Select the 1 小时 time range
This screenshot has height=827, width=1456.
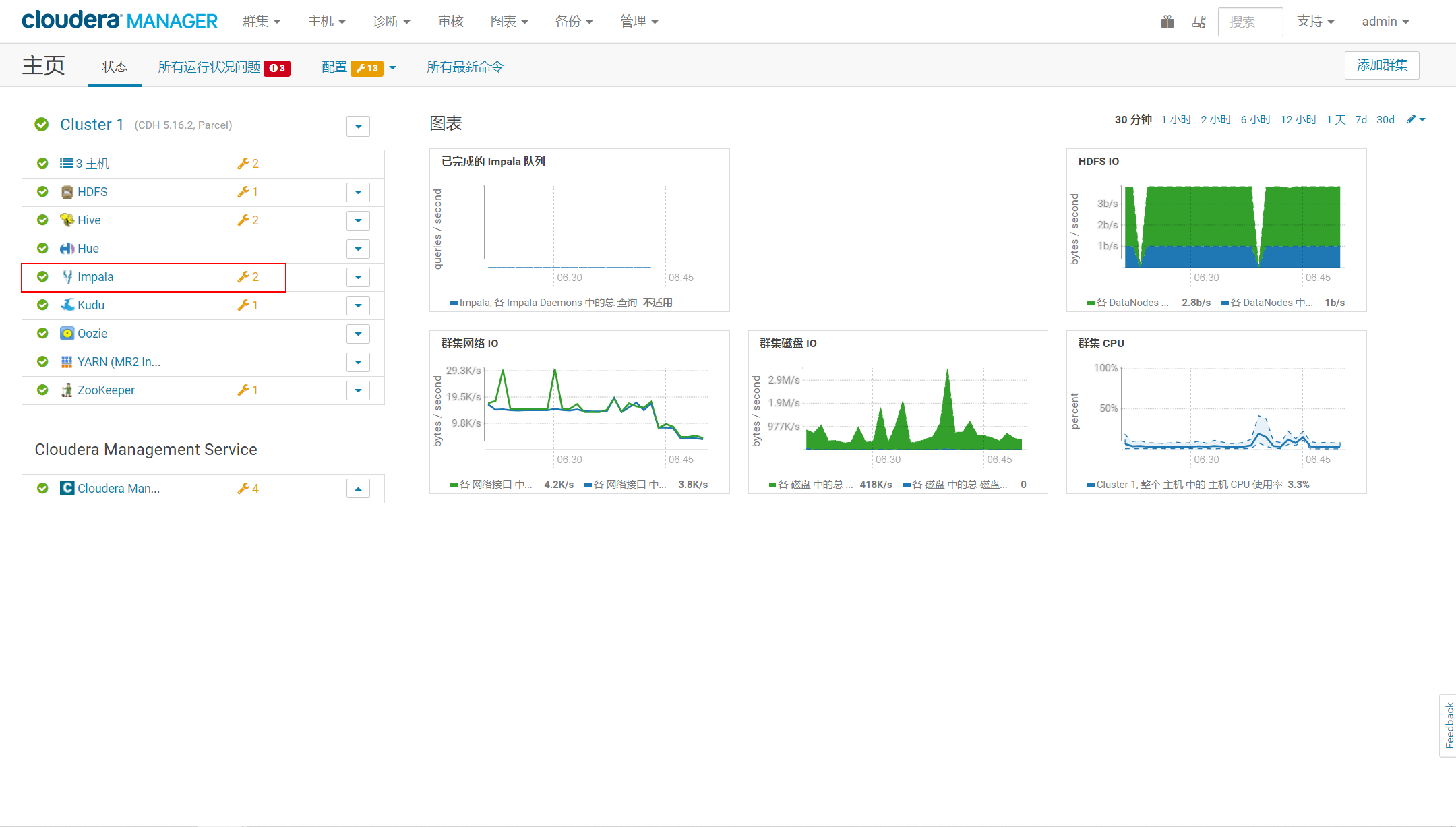tap(1176, 119)
